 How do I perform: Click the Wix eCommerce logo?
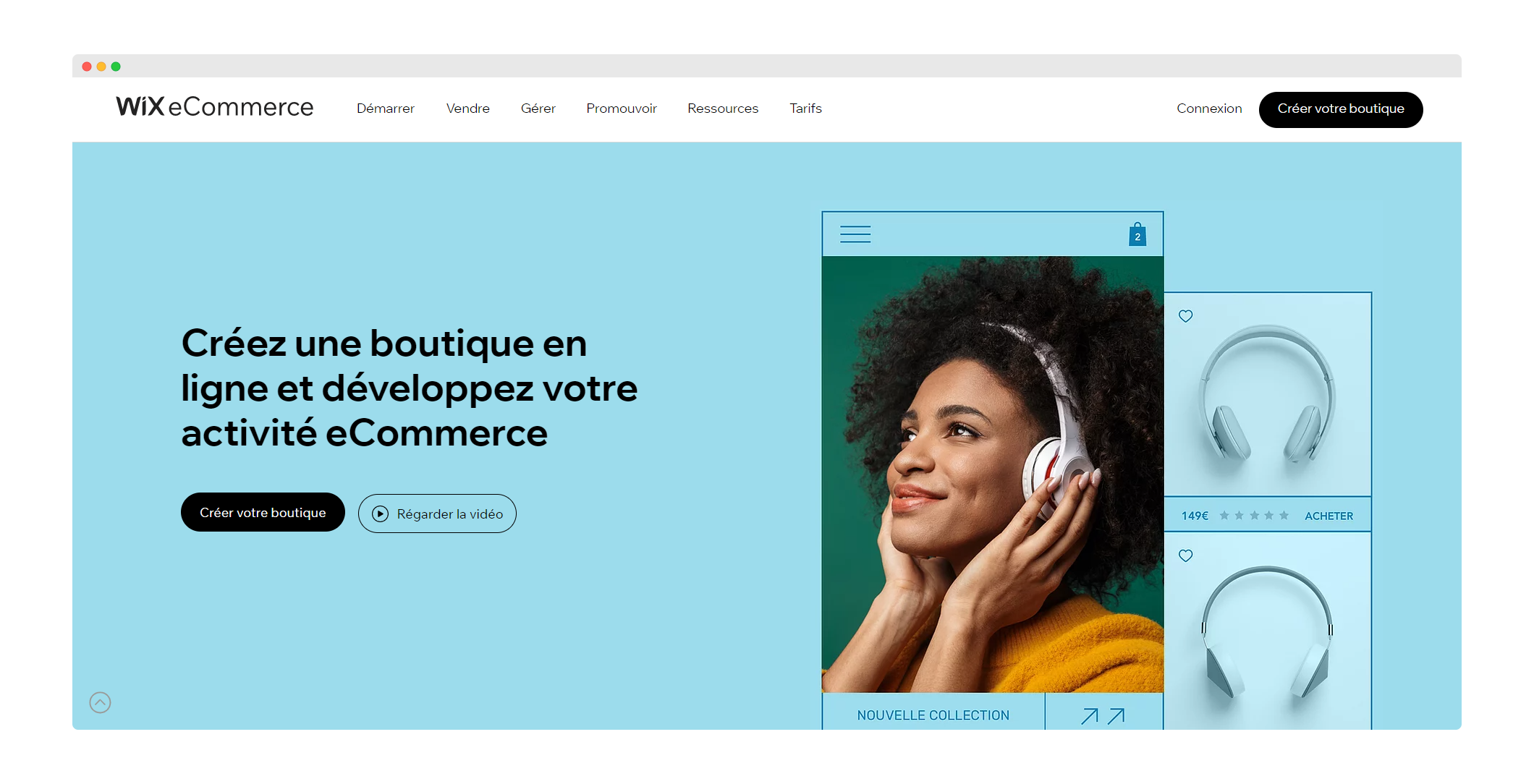(x=215, y=107)
